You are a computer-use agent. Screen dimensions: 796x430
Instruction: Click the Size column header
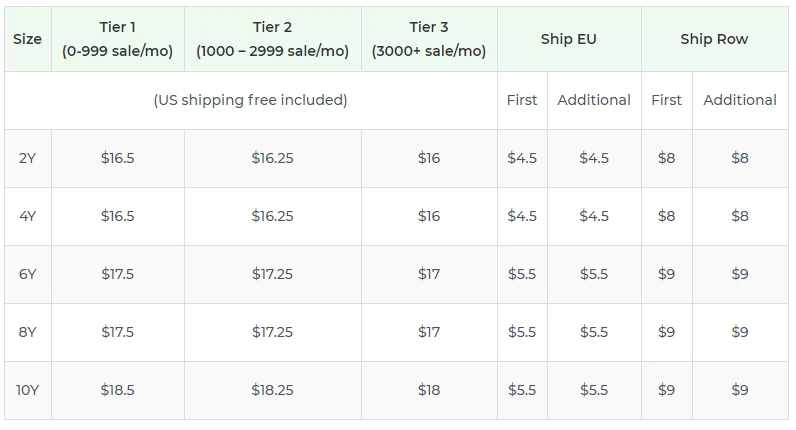point(28,39)
